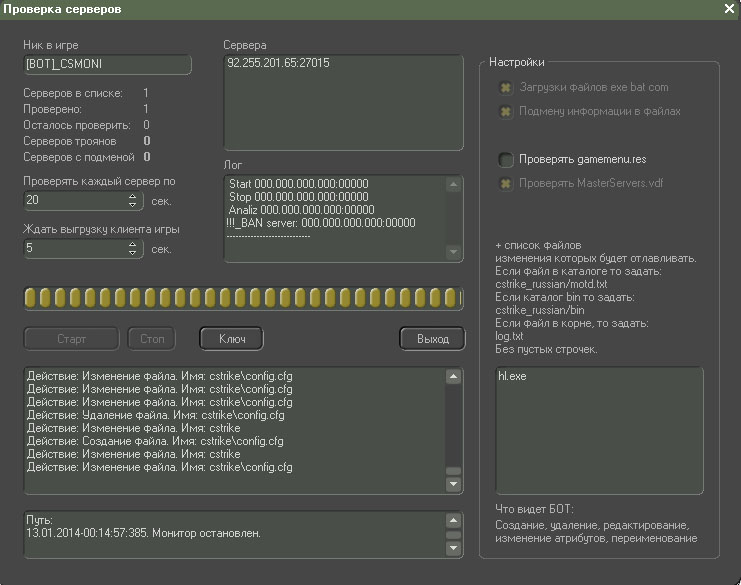Click the Серверов троянов counter value

click(x=147, y=141)
